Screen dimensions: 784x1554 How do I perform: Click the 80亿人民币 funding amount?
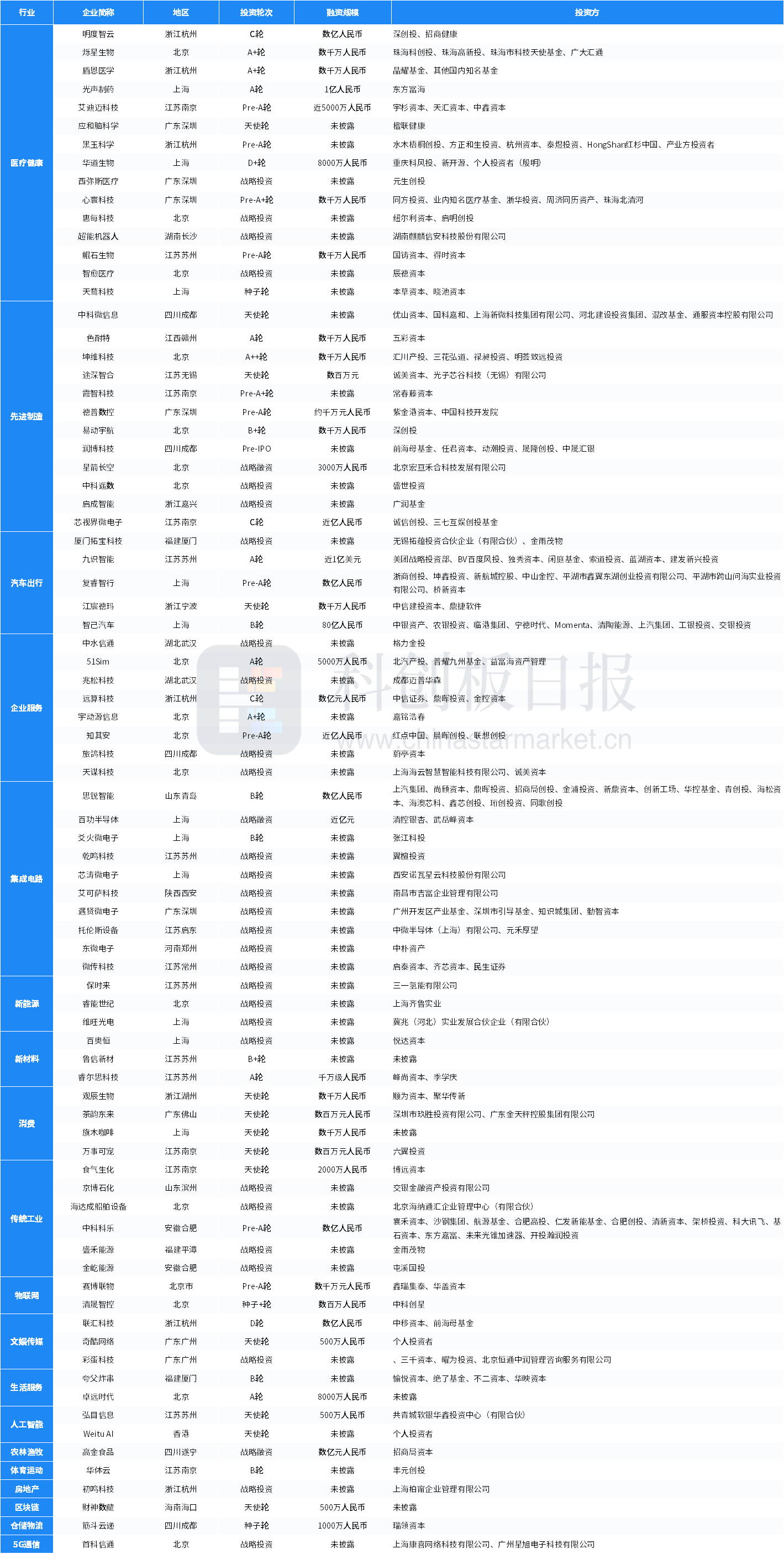pos(343,625)
